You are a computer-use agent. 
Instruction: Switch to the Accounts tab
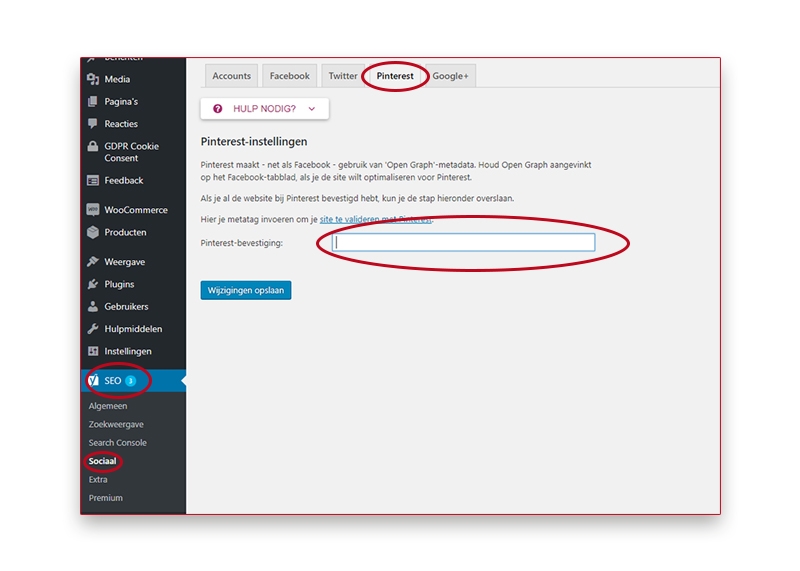(232, 76)
